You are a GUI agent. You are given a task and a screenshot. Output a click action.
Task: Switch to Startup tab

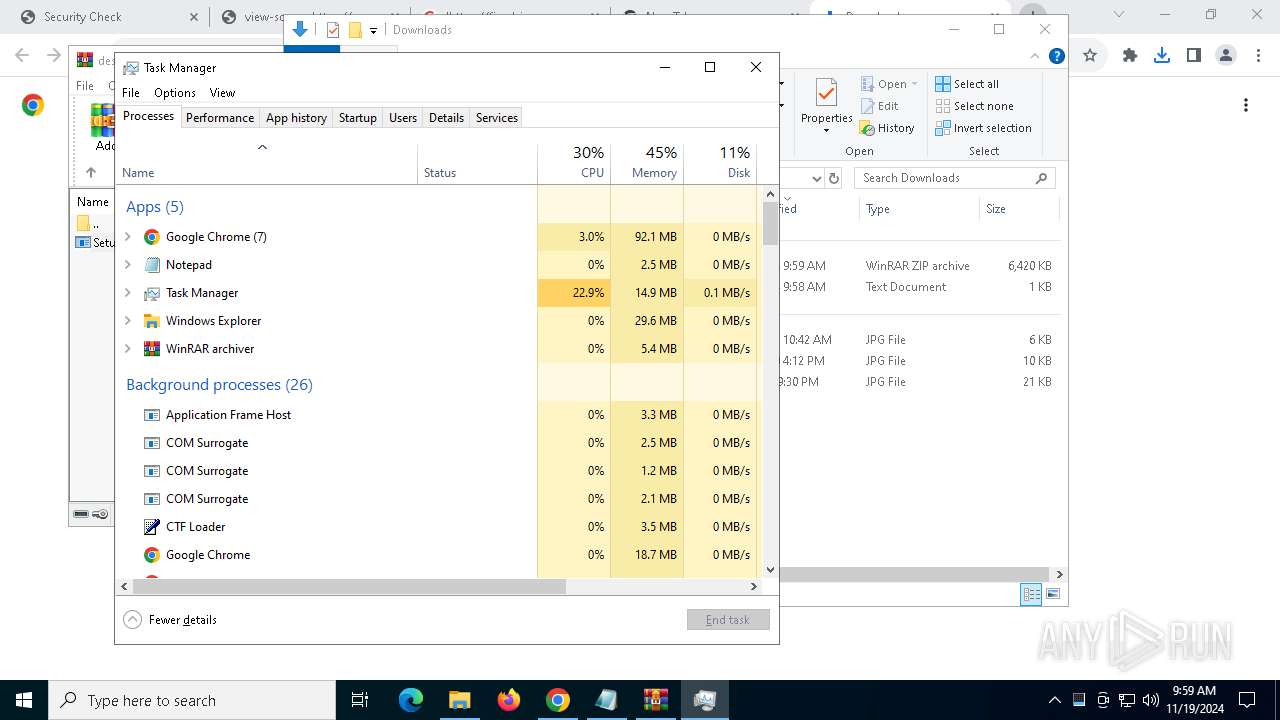tap(357, 118)
